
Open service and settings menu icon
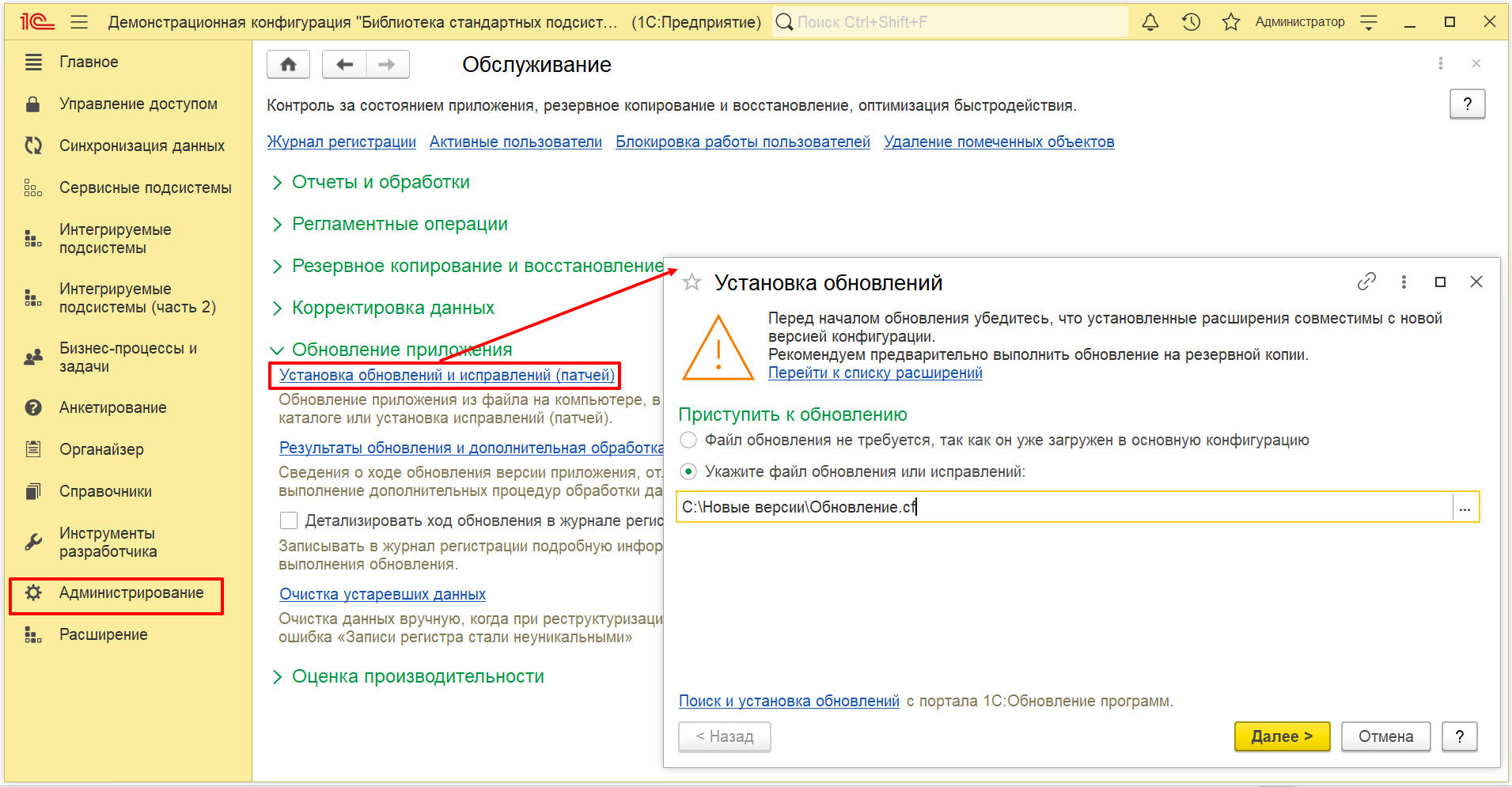coord(1369,22)
